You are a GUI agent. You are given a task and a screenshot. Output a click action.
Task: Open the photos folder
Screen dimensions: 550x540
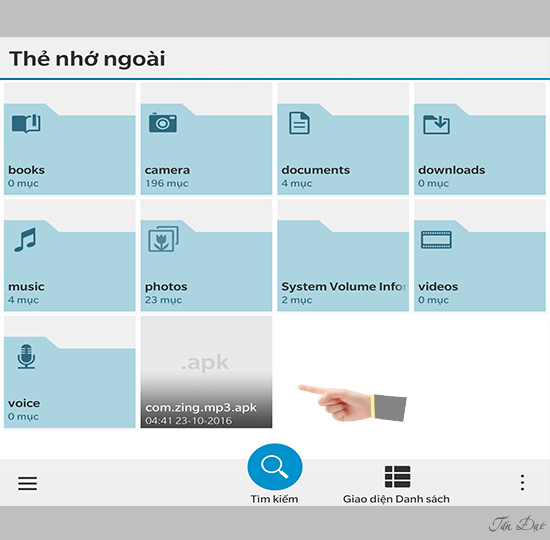pos(206,255)
